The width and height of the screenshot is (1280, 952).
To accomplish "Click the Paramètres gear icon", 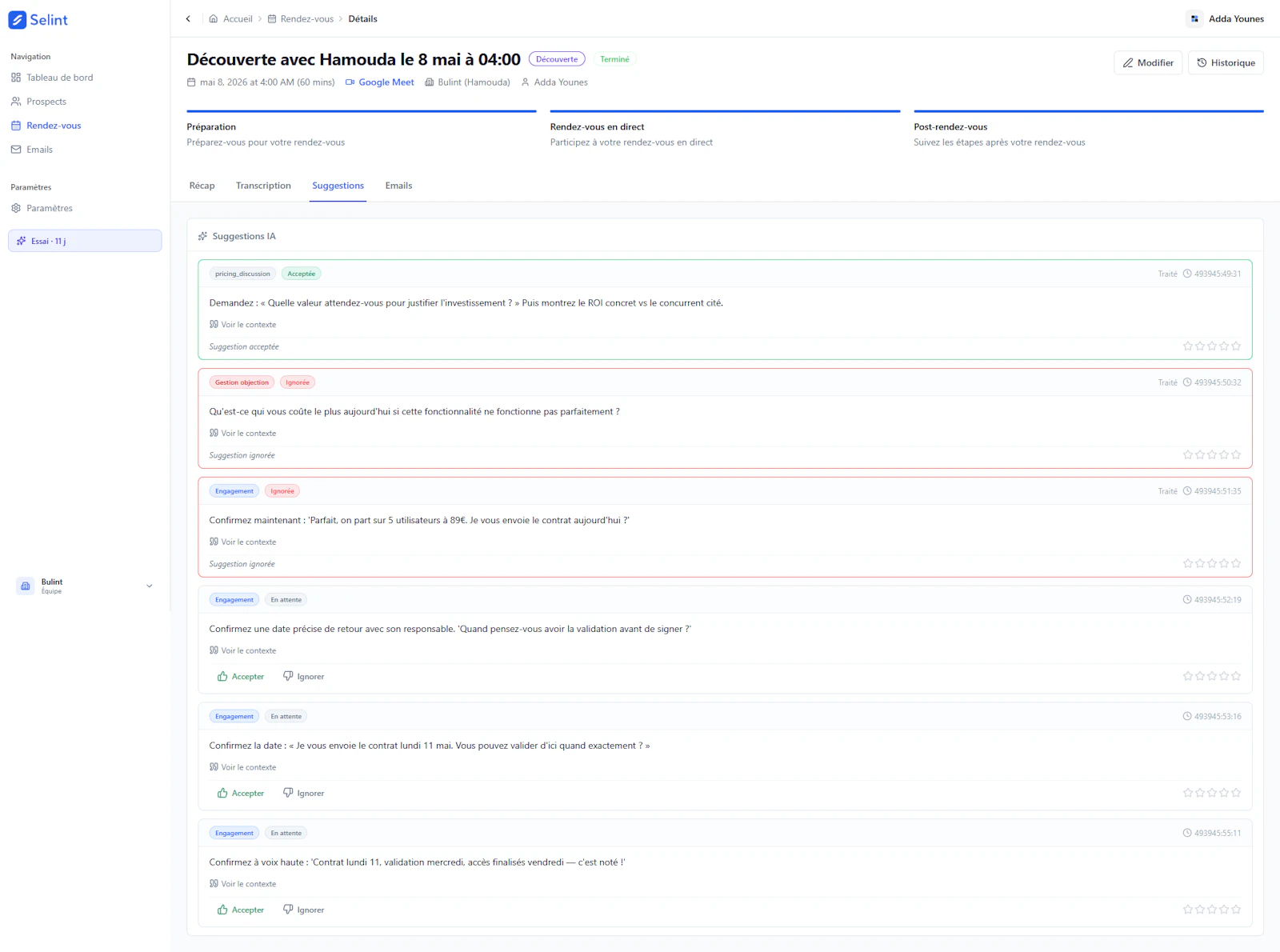I will 16,208.
